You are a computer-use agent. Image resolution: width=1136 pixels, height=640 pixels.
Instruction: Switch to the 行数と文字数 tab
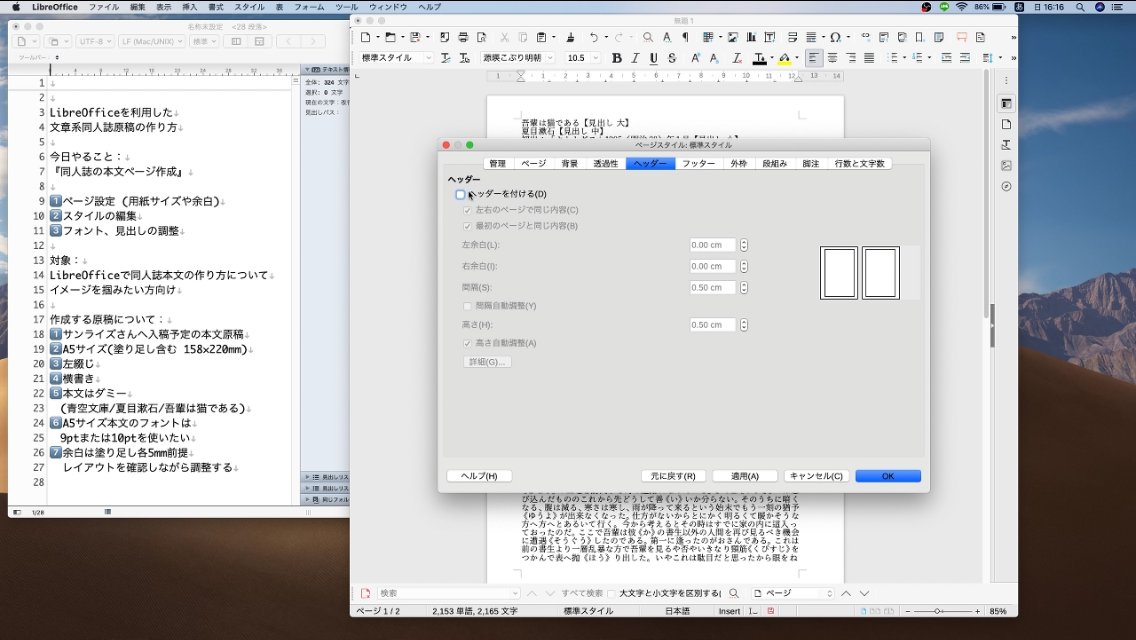859,164
